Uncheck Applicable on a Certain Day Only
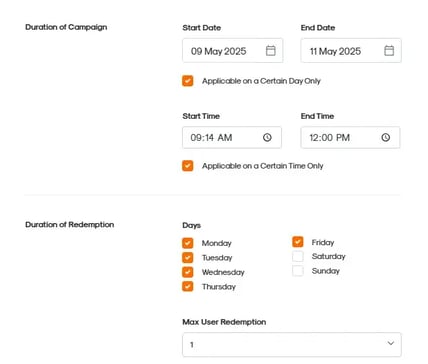Screen dimensions: 428x364 188,81
